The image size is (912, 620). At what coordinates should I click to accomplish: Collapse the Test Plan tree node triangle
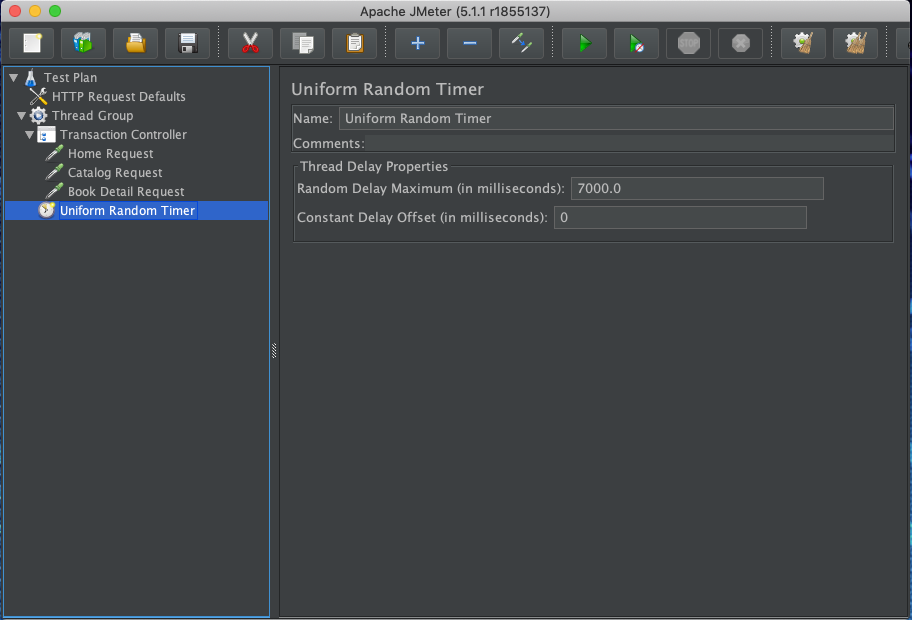click(x=14, y=77)
